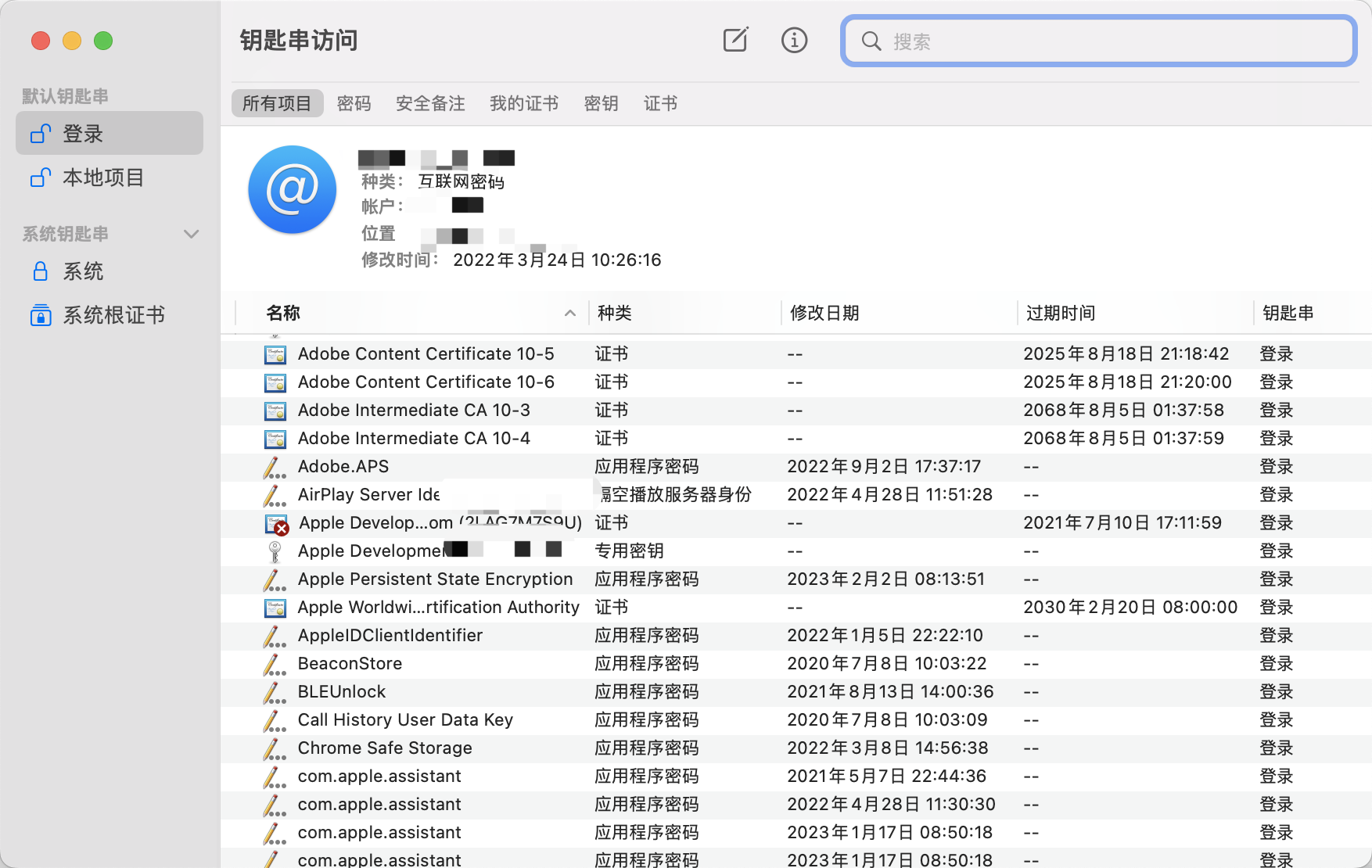Click the pencil icon of BLEUnlock

(275, 692)
